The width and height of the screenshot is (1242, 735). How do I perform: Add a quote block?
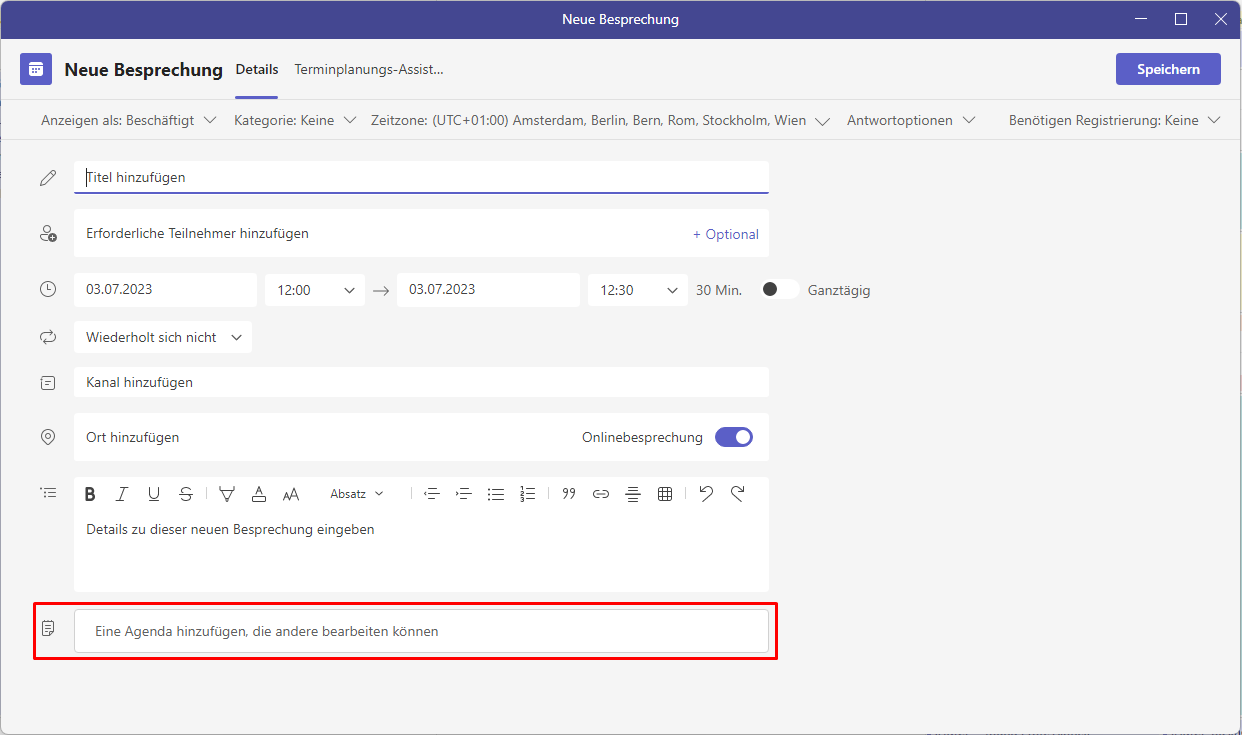coord(569,494)
